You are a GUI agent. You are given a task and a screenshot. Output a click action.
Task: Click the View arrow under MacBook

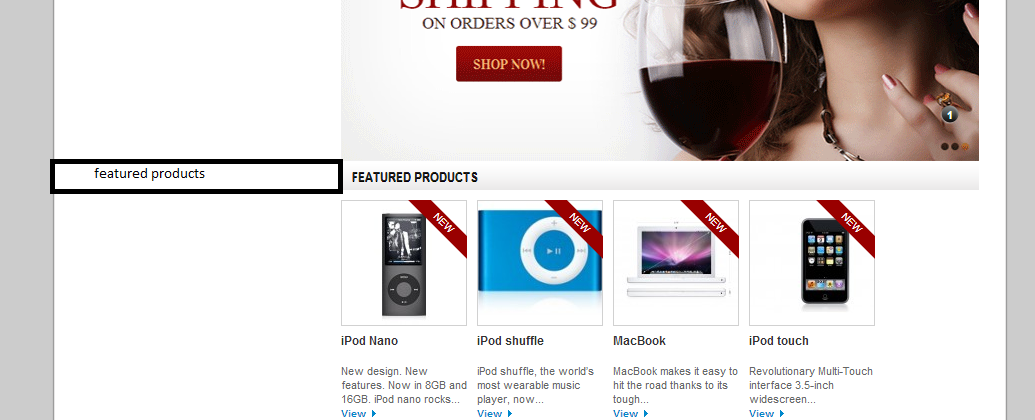tap(646, 413)
